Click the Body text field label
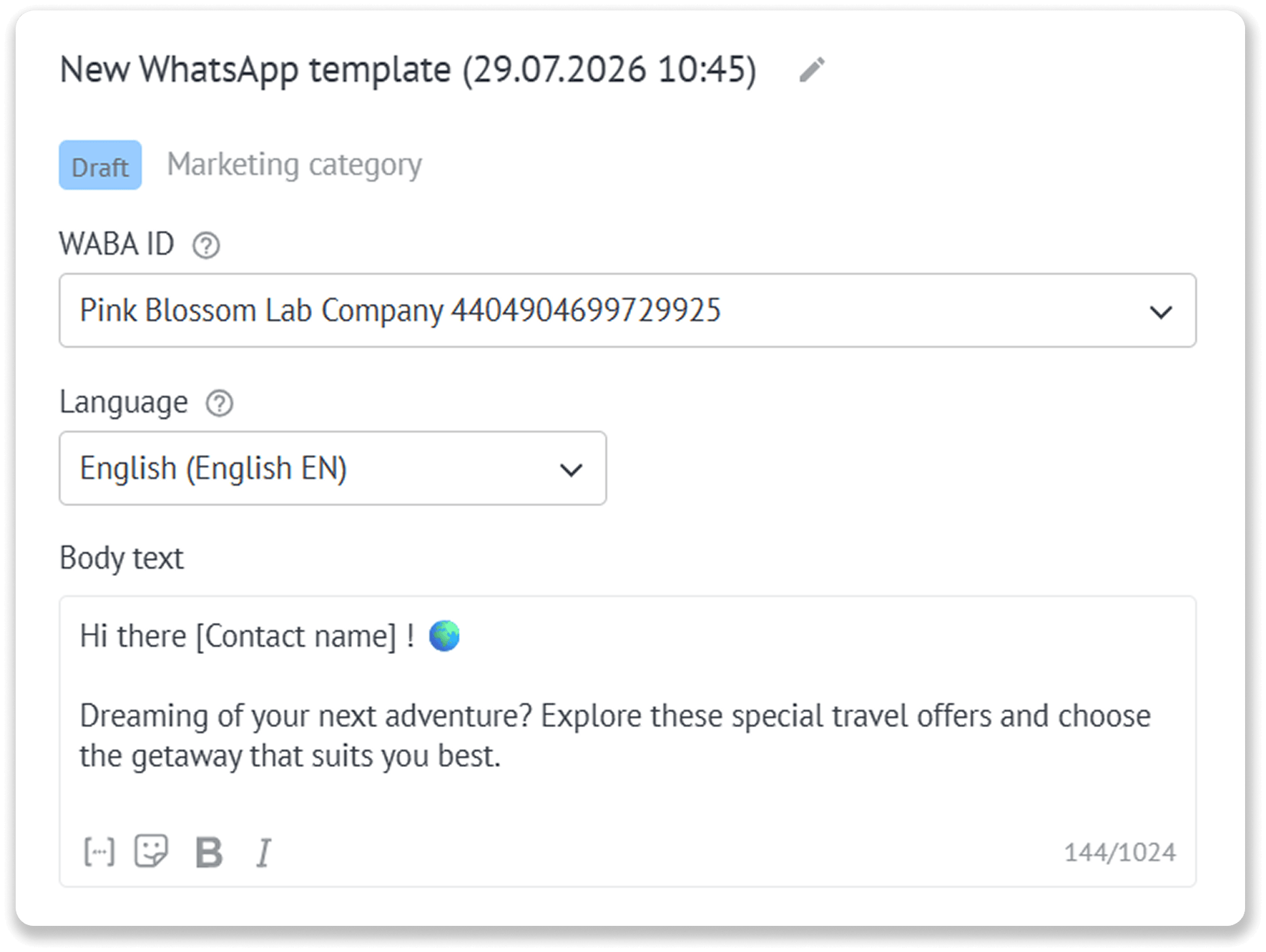Image resolution: width=1266 pixels, height=952 pixels. 122,558
